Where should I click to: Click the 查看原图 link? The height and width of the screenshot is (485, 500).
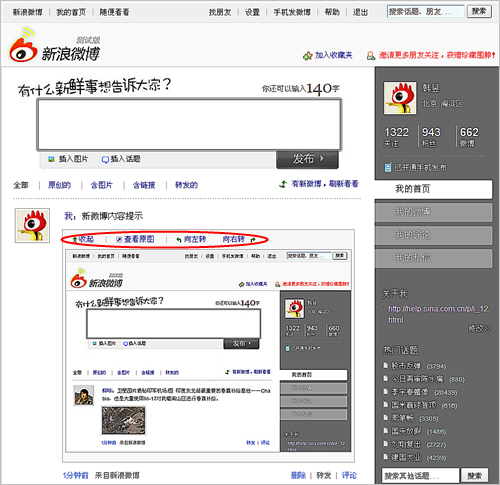(139, 239)
